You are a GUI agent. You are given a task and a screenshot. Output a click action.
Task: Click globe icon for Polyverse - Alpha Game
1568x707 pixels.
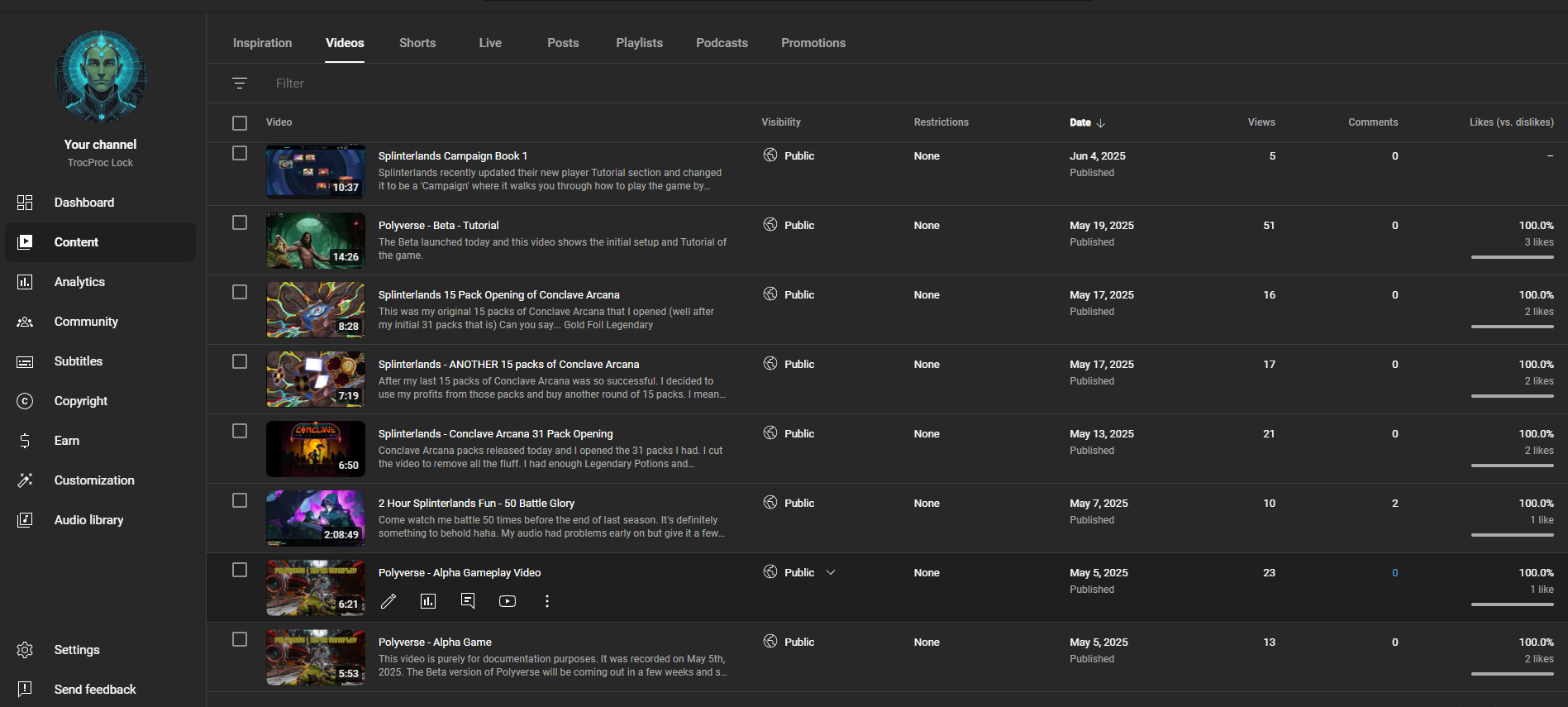(770, 642)
